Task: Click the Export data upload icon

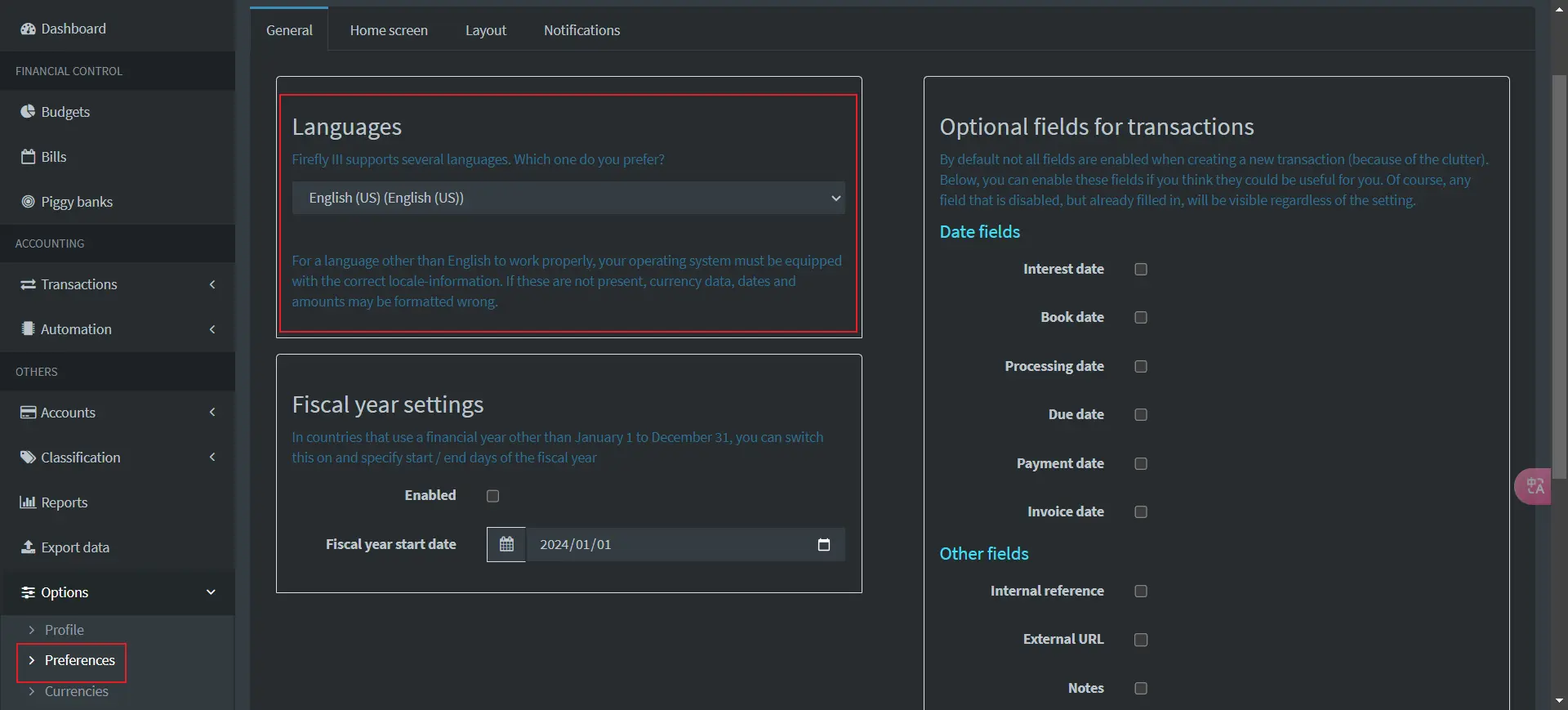Action: tap(28, 547)
